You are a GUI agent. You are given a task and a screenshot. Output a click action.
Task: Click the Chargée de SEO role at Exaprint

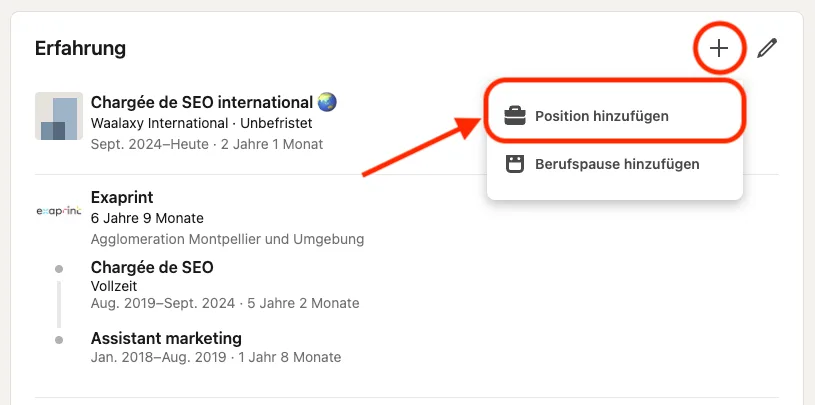pyautogui.click(x=152, y=267)
